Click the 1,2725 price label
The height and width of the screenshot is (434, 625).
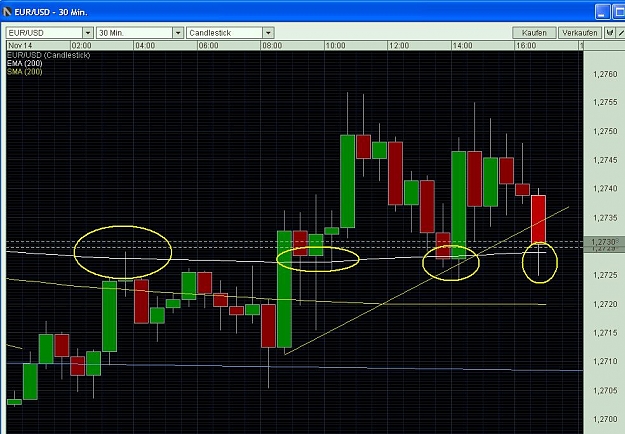tap(605, 275)
